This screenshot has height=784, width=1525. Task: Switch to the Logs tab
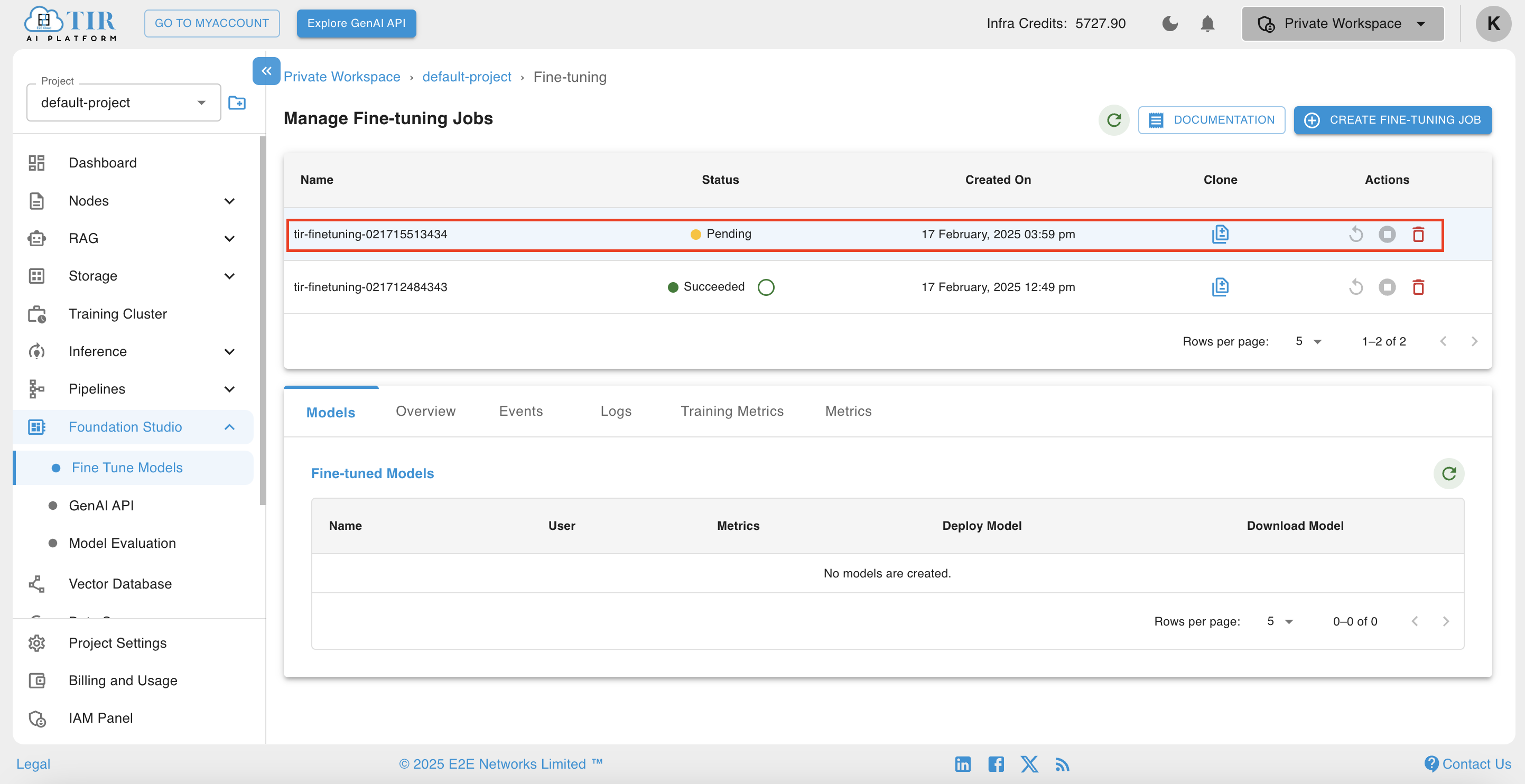pos(616,411)
